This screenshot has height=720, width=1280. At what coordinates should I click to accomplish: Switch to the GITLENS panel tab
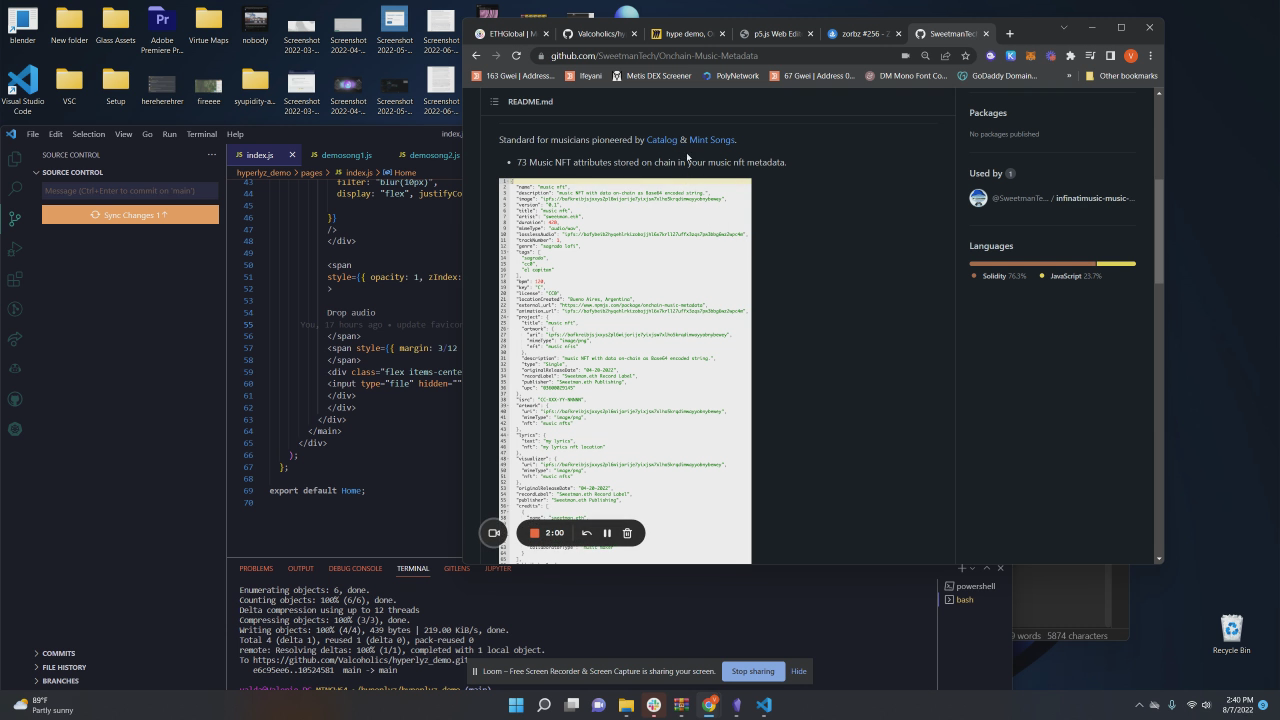click(457, 568)
